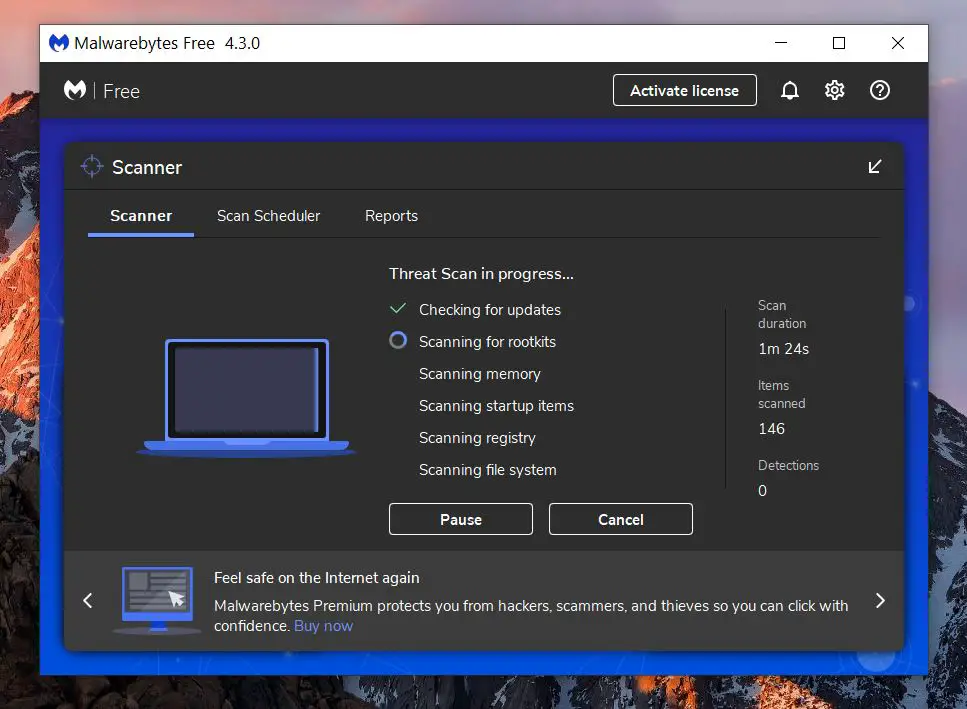Click the items scanned value 146
This screenshot has width=967, height=709.
pos(772,428)
